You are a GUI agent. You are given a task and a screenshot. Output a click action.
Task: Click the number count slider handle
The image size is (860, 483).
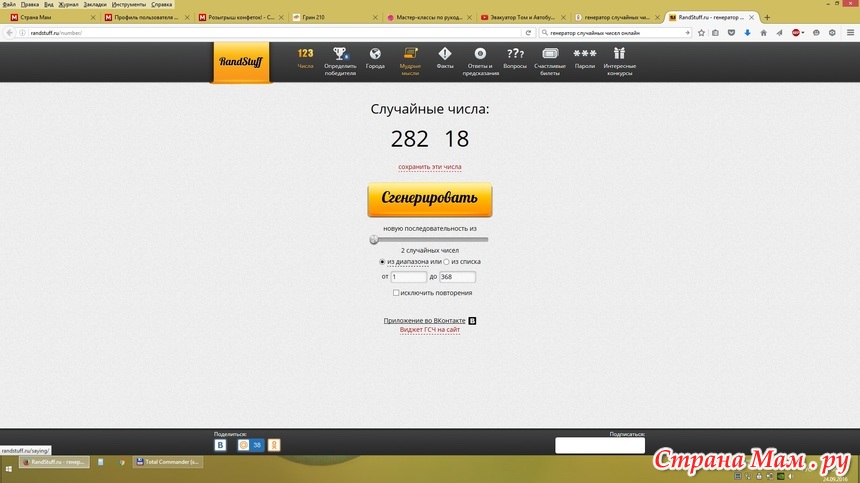click(x=374, y=240)
